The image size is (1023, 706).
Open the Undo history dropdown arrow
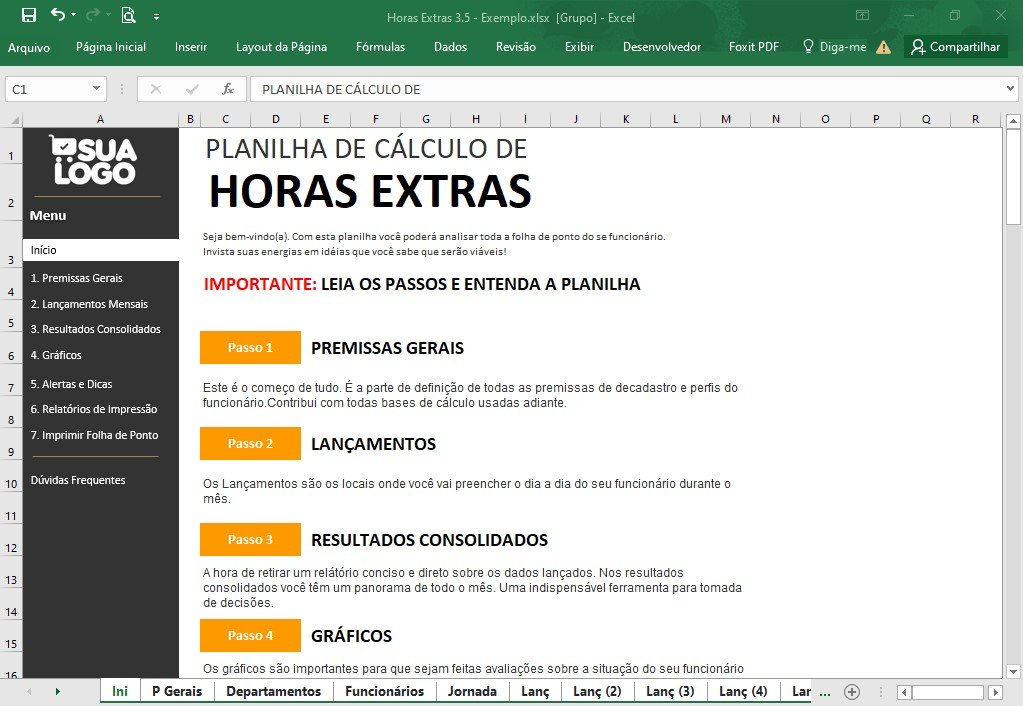coord(74,14)
